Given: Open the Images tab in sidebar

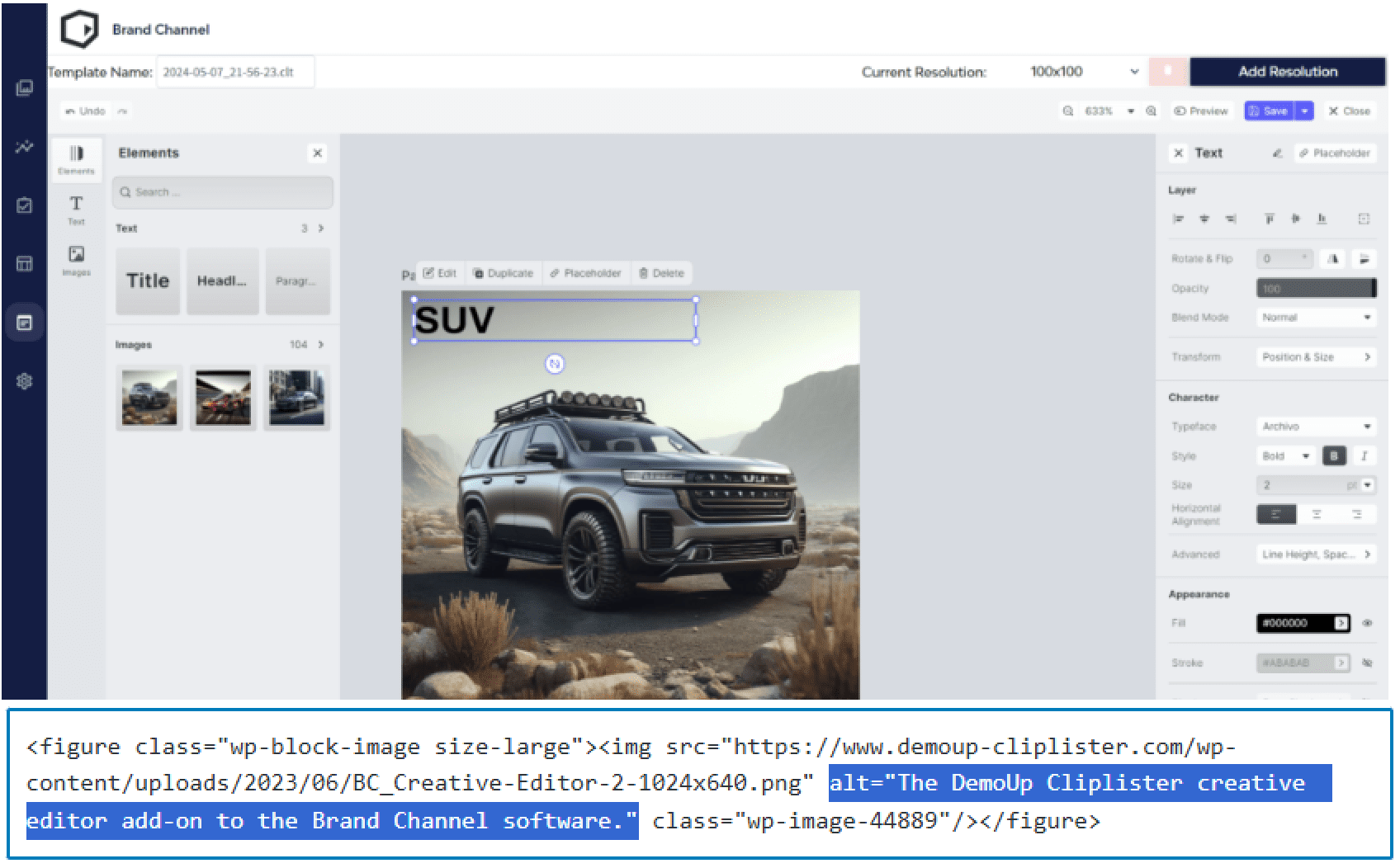Looking at the screenshot, I should [x=76, y=260].
